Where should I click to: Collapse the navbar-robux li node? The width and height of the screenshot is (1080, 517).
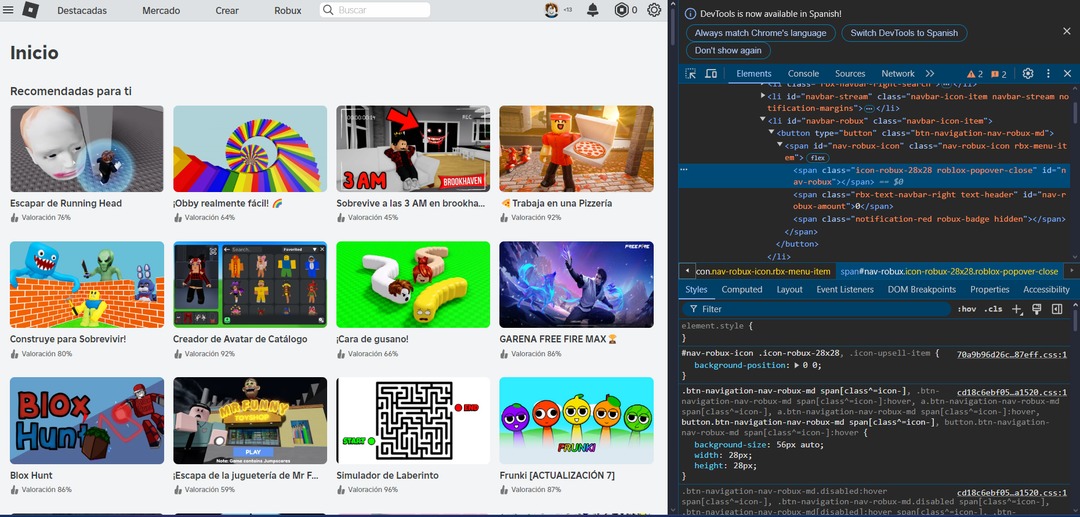762,120
